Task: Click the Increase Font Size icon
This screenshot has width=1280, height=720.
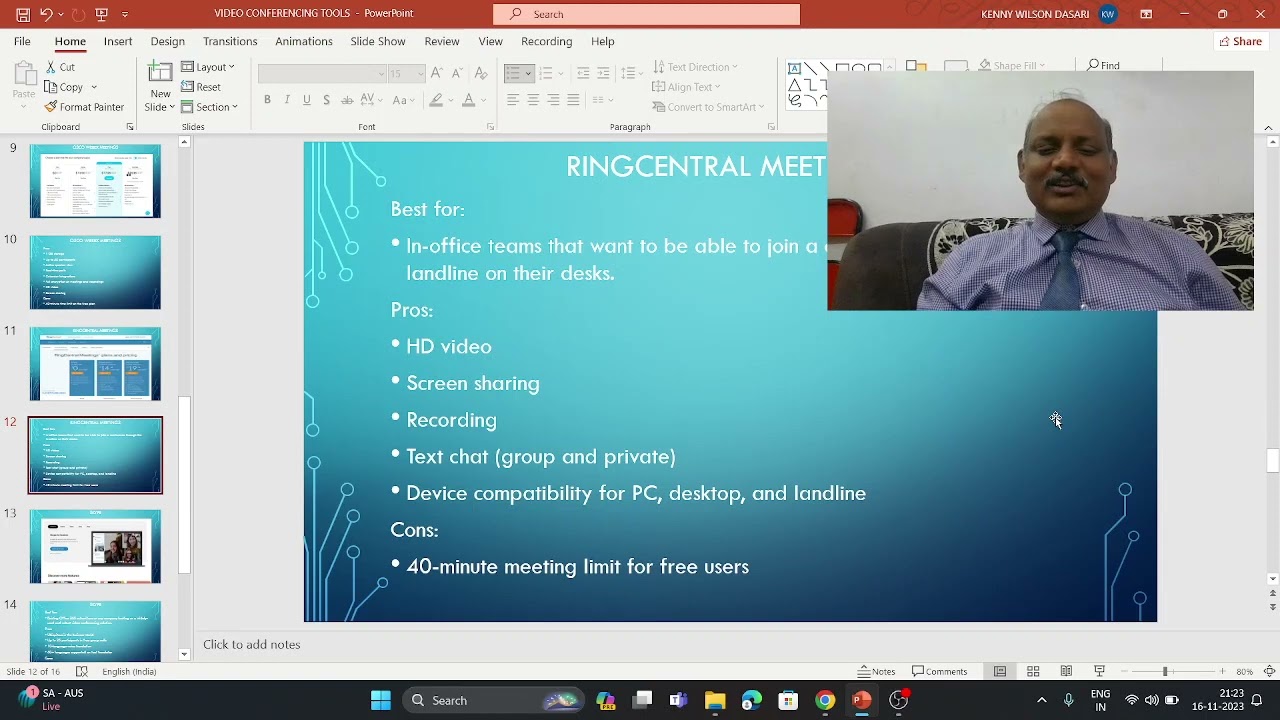Action: (436, 73)
